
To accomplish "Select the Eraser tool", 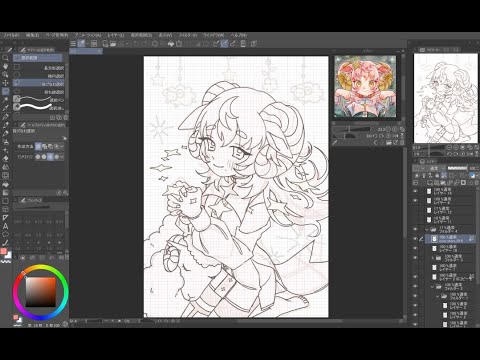I will tap(5, 159).
